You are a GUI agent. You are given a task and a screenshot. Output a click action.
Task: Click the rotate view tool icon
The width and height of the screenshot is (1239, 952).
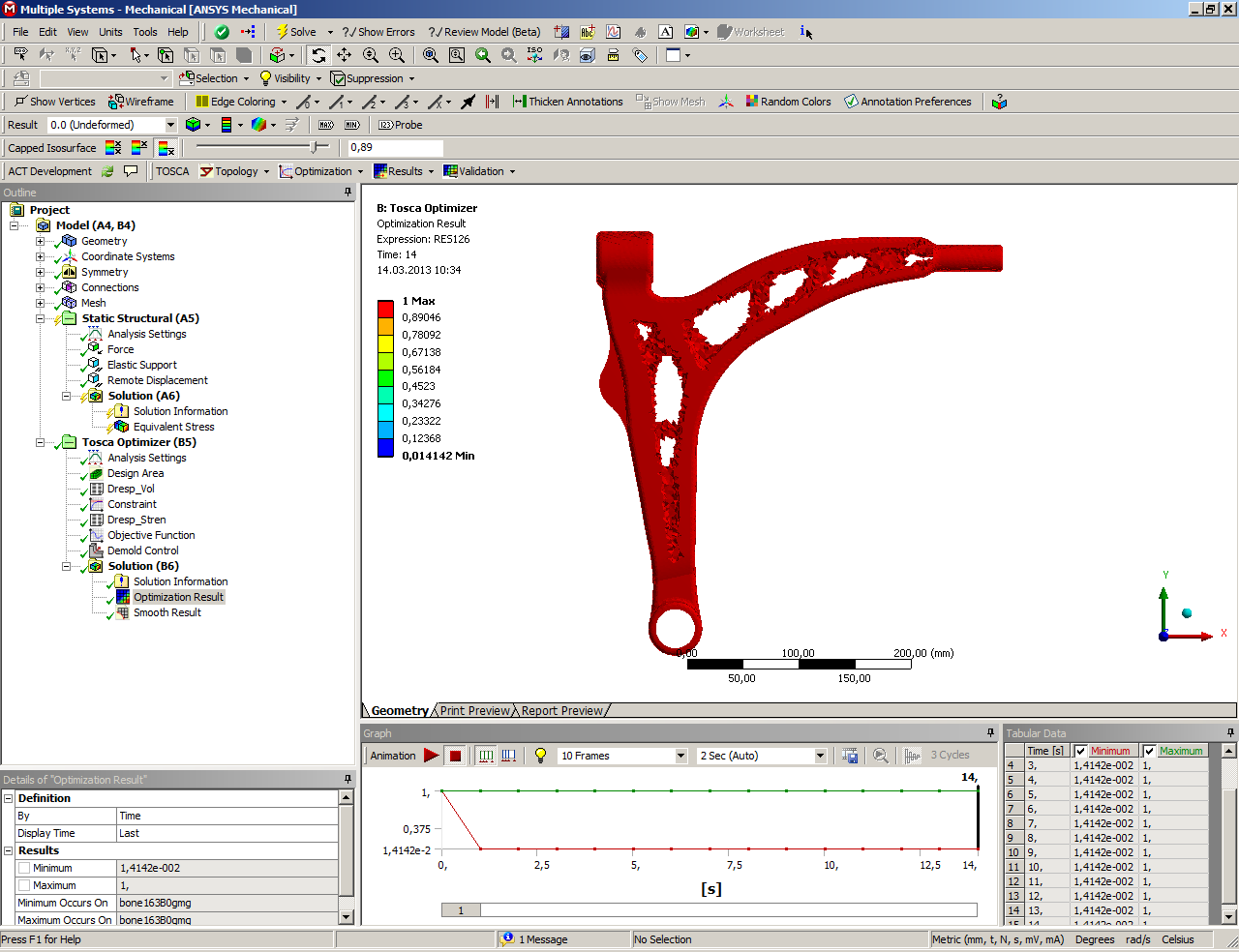coord(318,55)
